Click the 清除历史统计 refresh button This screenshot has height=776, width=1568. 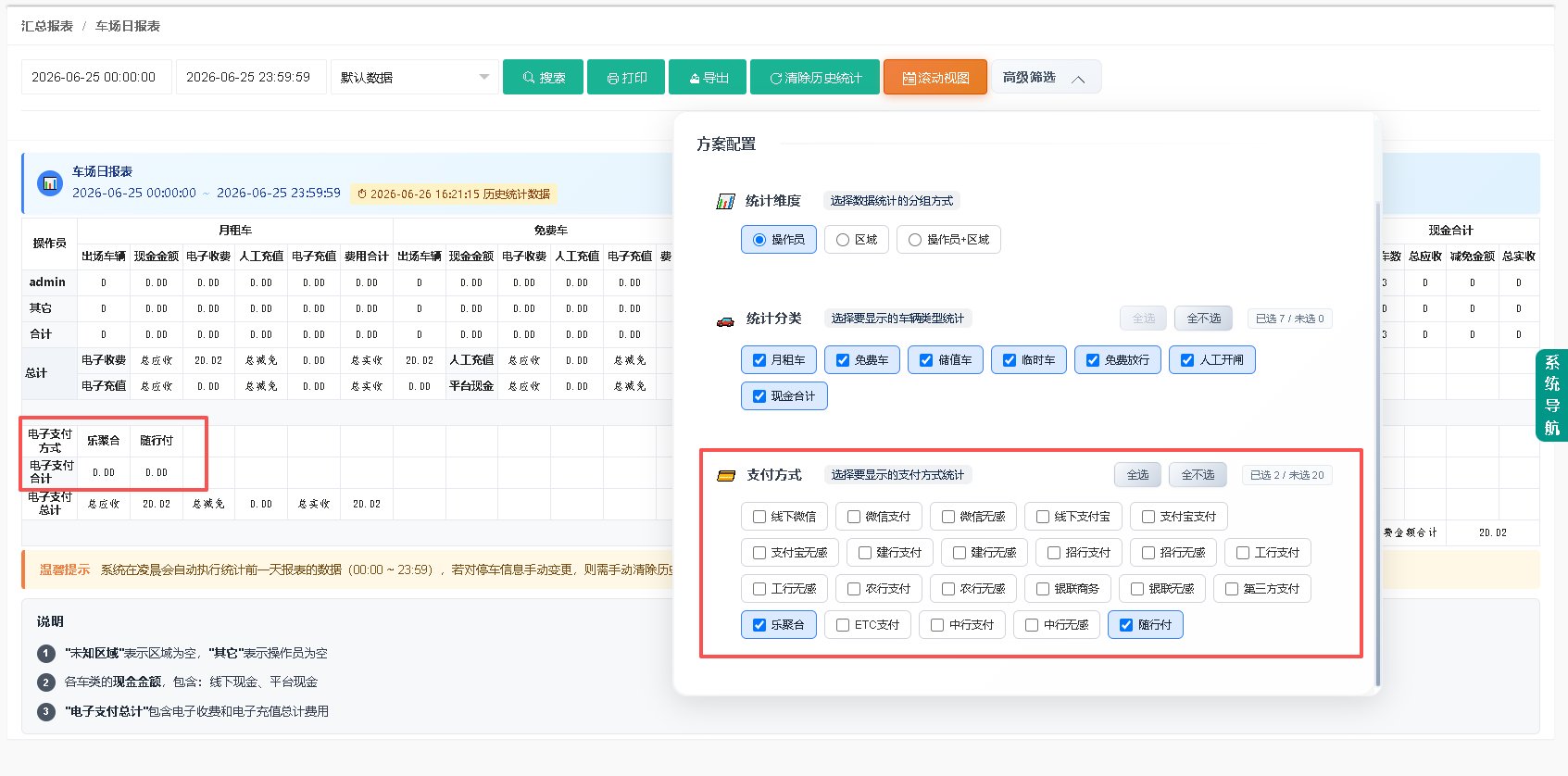pyautogui.click(x=815, y=77)
